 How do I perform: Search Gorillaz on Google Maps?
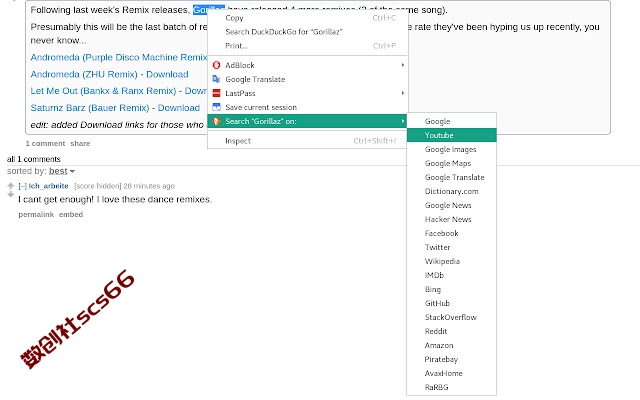coord(452,163)
